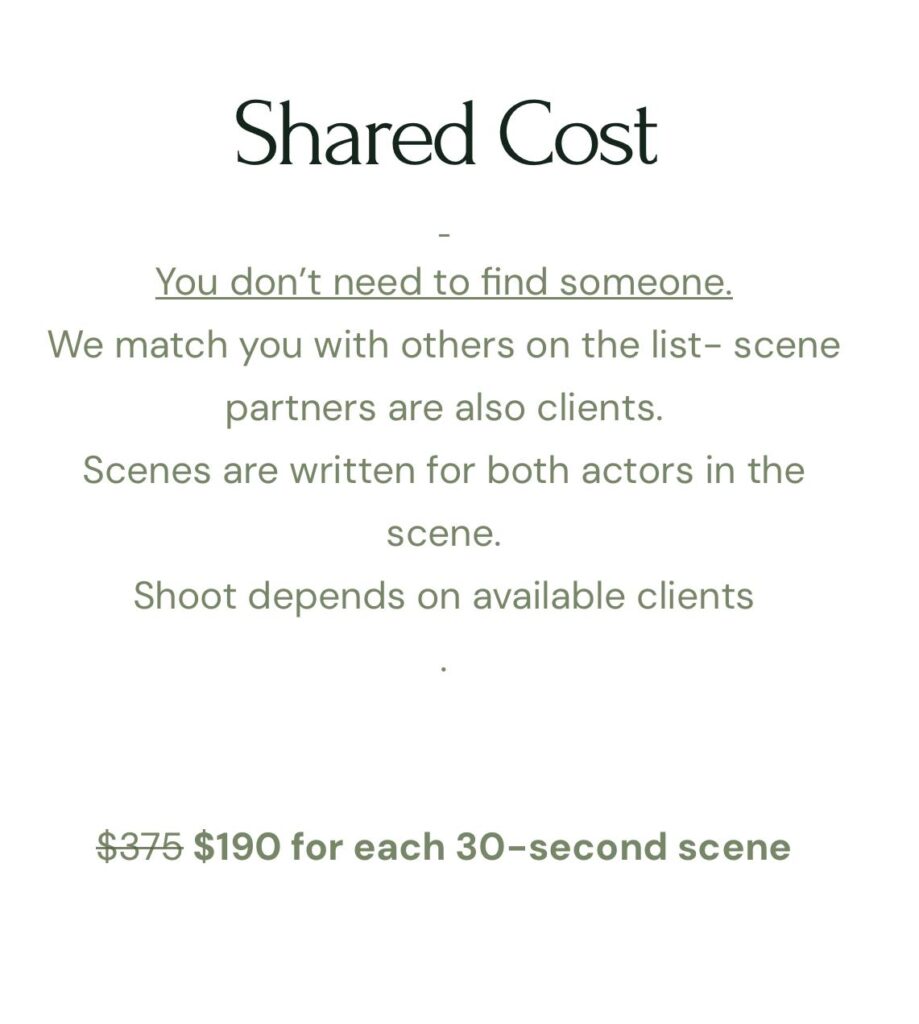Screen dimensions: 919x1024
Task: Click the small dash under the heading
Action: pyautogui.click(x=444, y=234)
